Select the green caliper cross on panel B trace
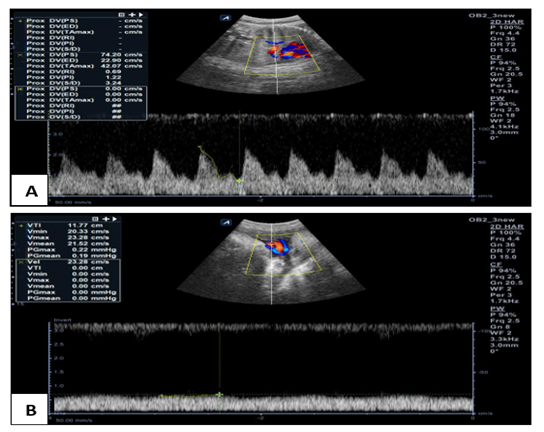The image size is (544, 432). (x=219, y=395)
